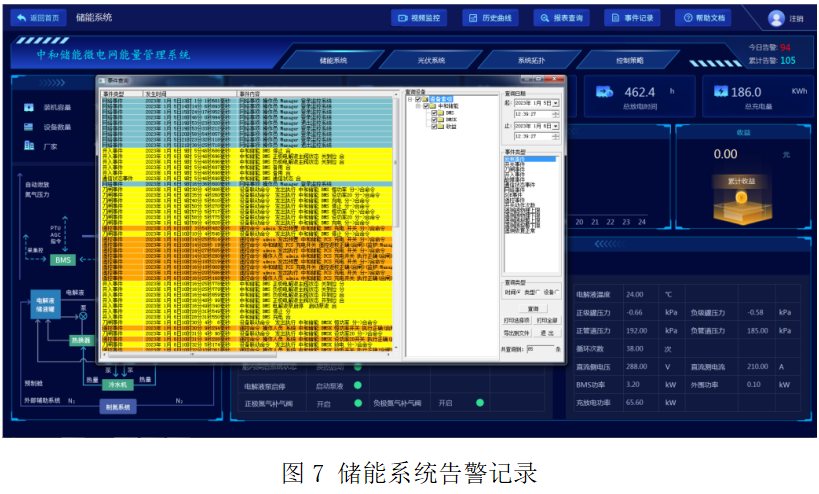Collapse the 中和储能 tree node
The width and height of the screenshot is (819, 494).
(x=418, y=106)
